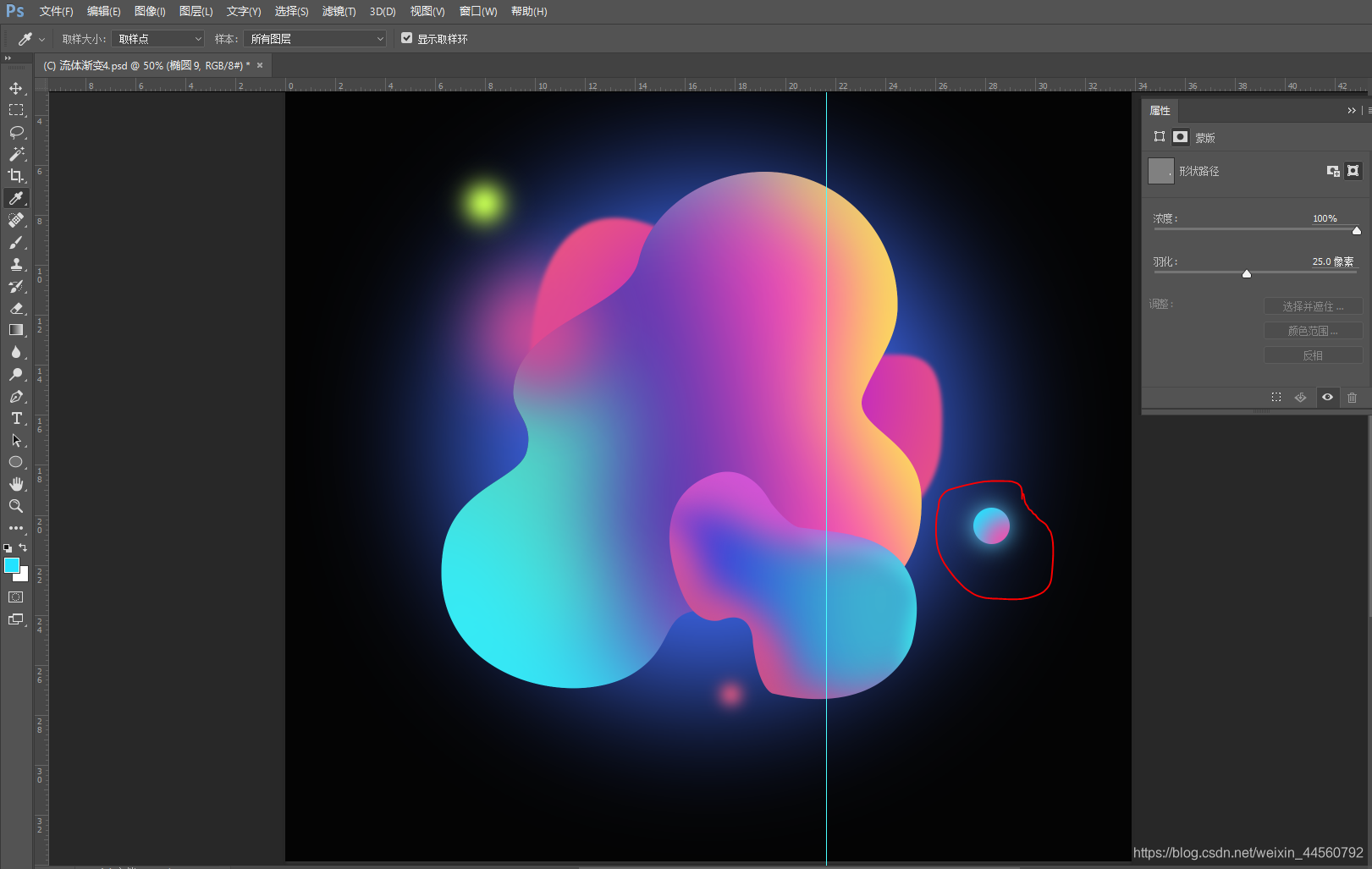Click the 反相 button
Screen dimensions: 1372x869
pos(1313,355)
